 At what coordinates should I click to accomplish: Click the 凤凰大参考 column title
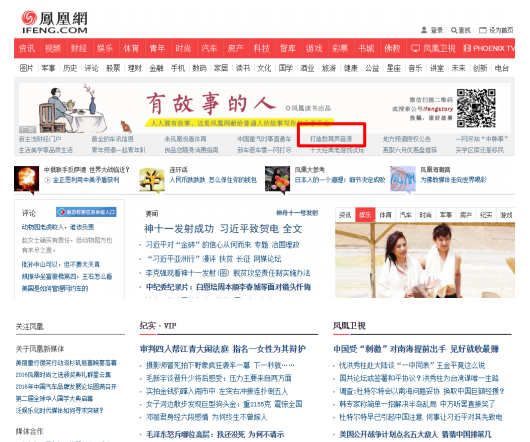pyautogui.click(x=310, y=170)
